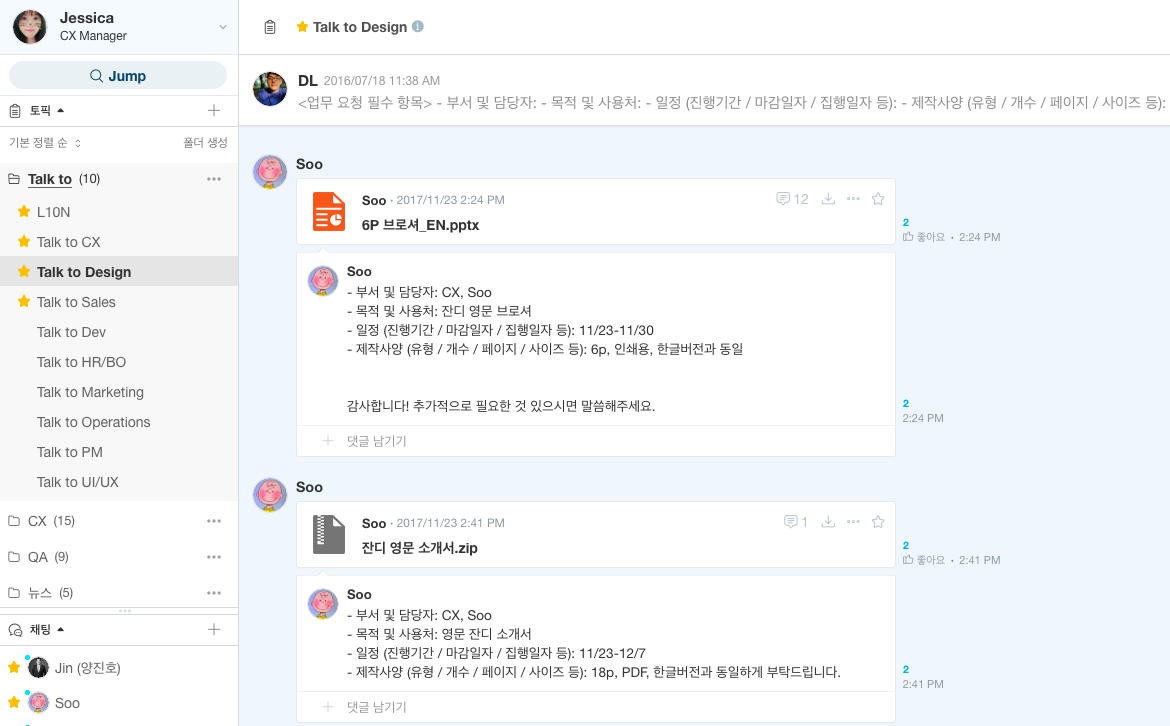Start a new chat with plus icon
The height and width of the screenshot is (726, 1170).
click(x=214, y=630)
